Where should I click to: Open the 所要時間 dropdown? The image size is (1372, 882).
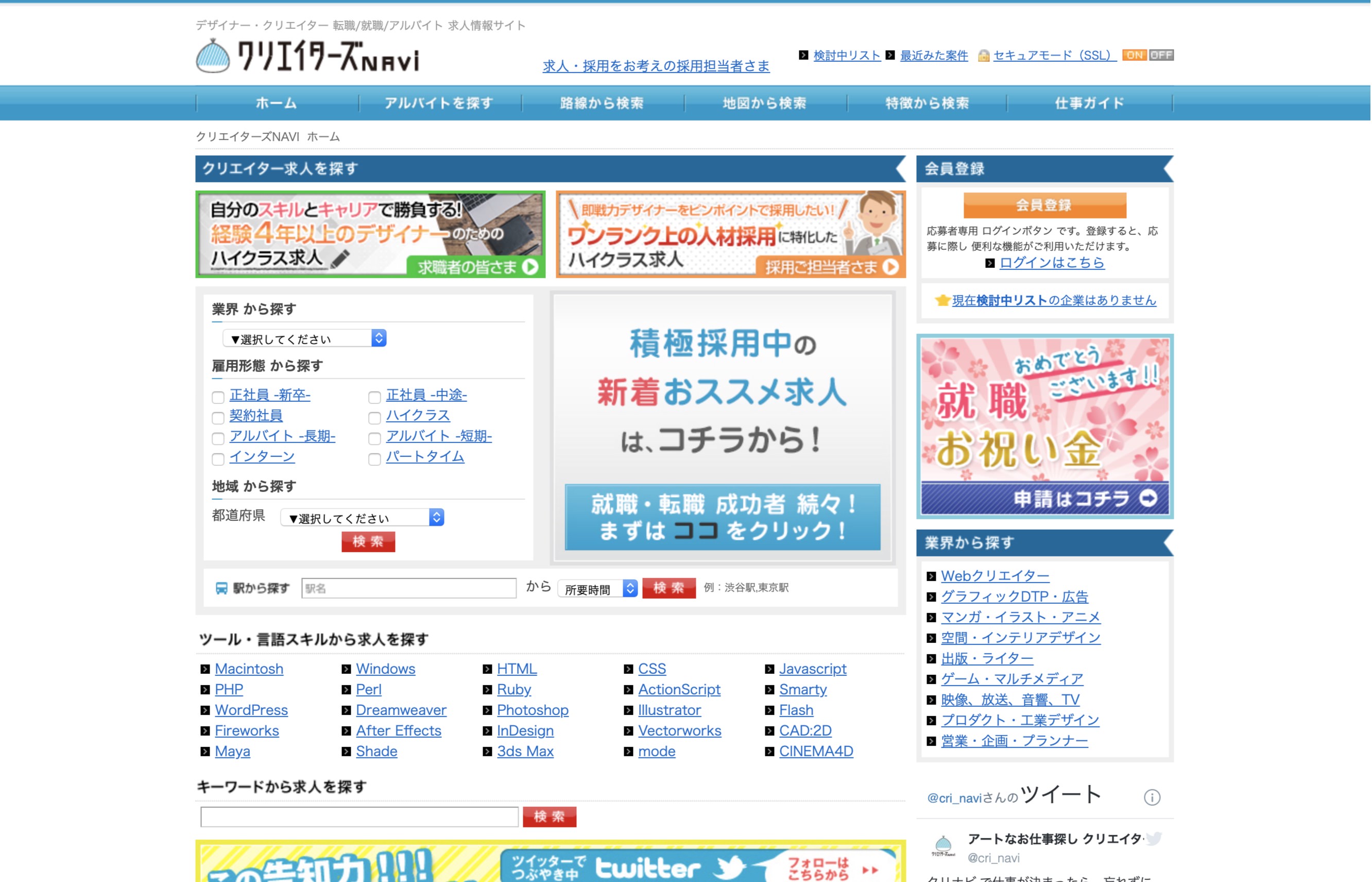tap(597, 589)
